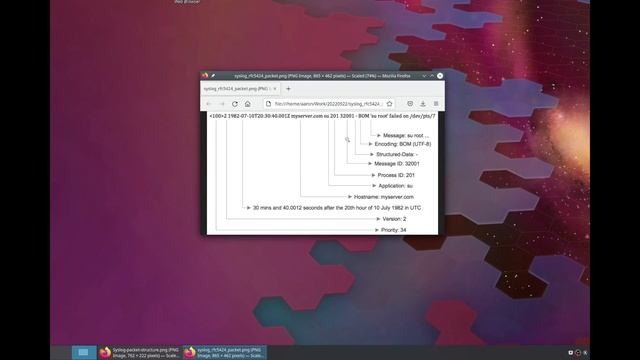Click the pin icon in Firefox title bar
Image resolution: width=640 pixels, height=360 pixels.
(x=213, y=76)
